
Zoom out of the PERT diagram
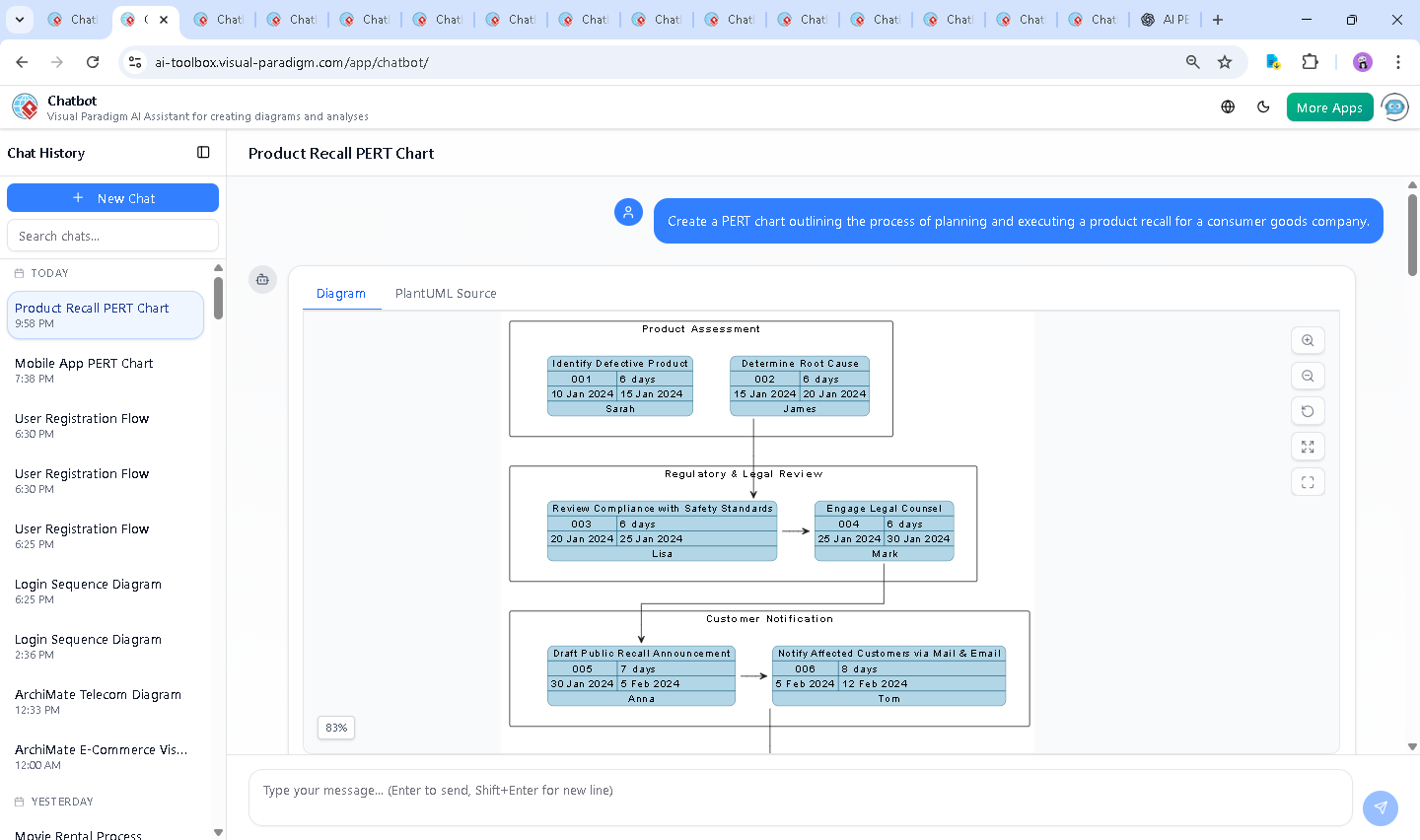click(1308, 376)
